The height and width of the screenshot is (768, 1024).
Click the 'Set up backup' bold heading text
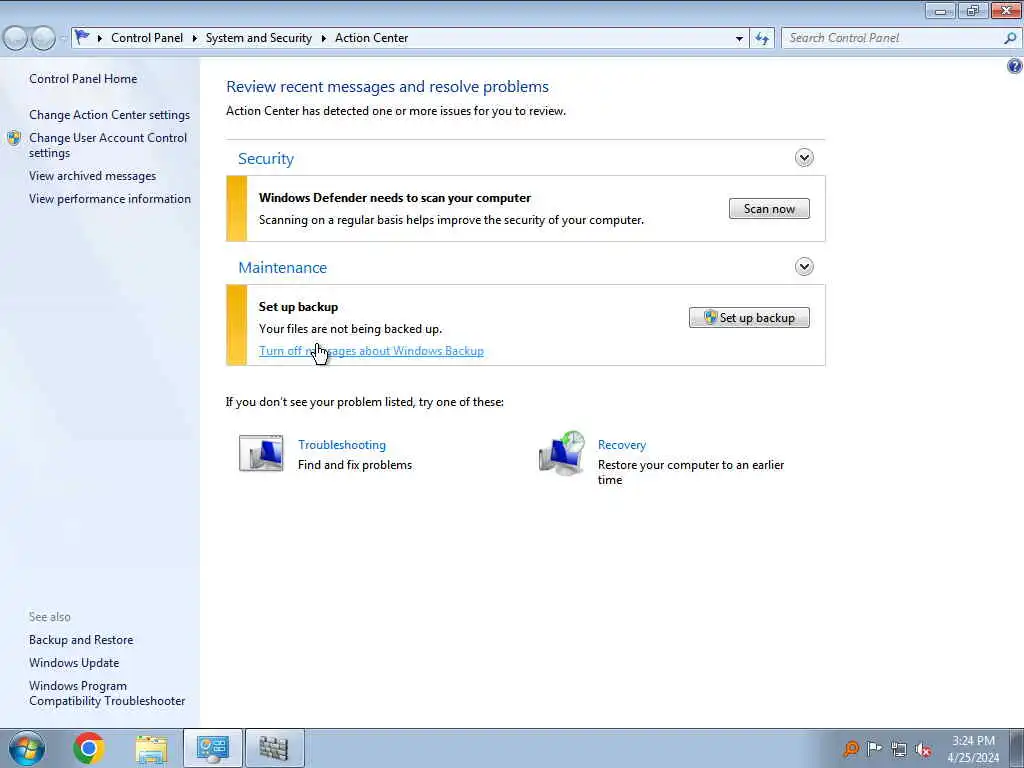[298, 307]
